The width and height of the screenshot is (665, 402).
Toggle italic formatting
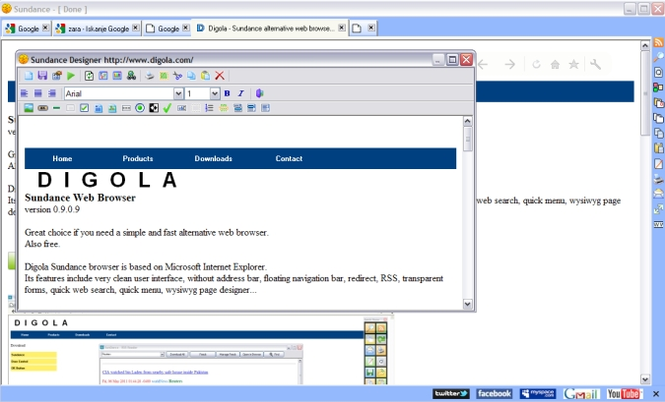[x=241, y=93]
